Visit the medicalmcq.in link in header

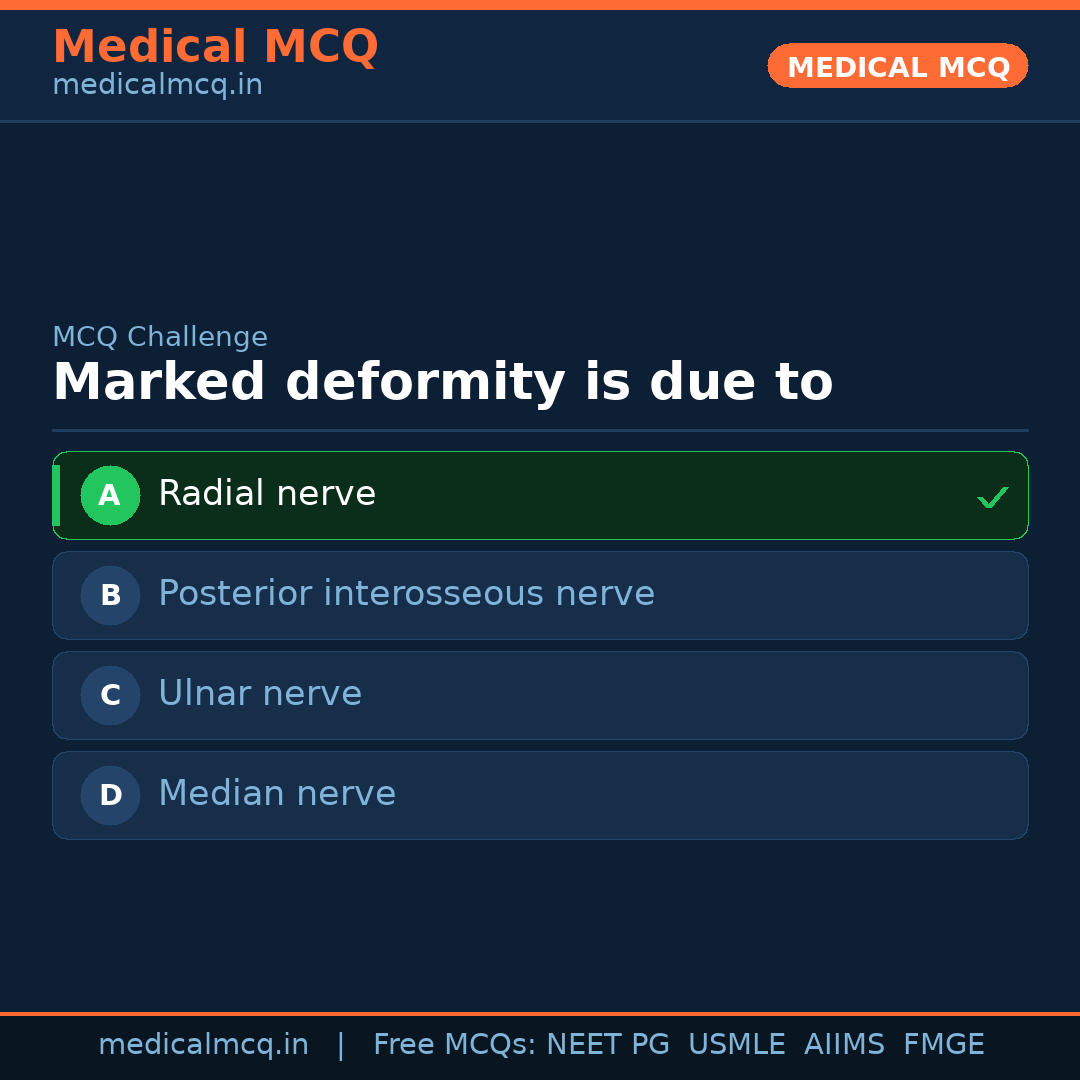(x=157, y=84)
